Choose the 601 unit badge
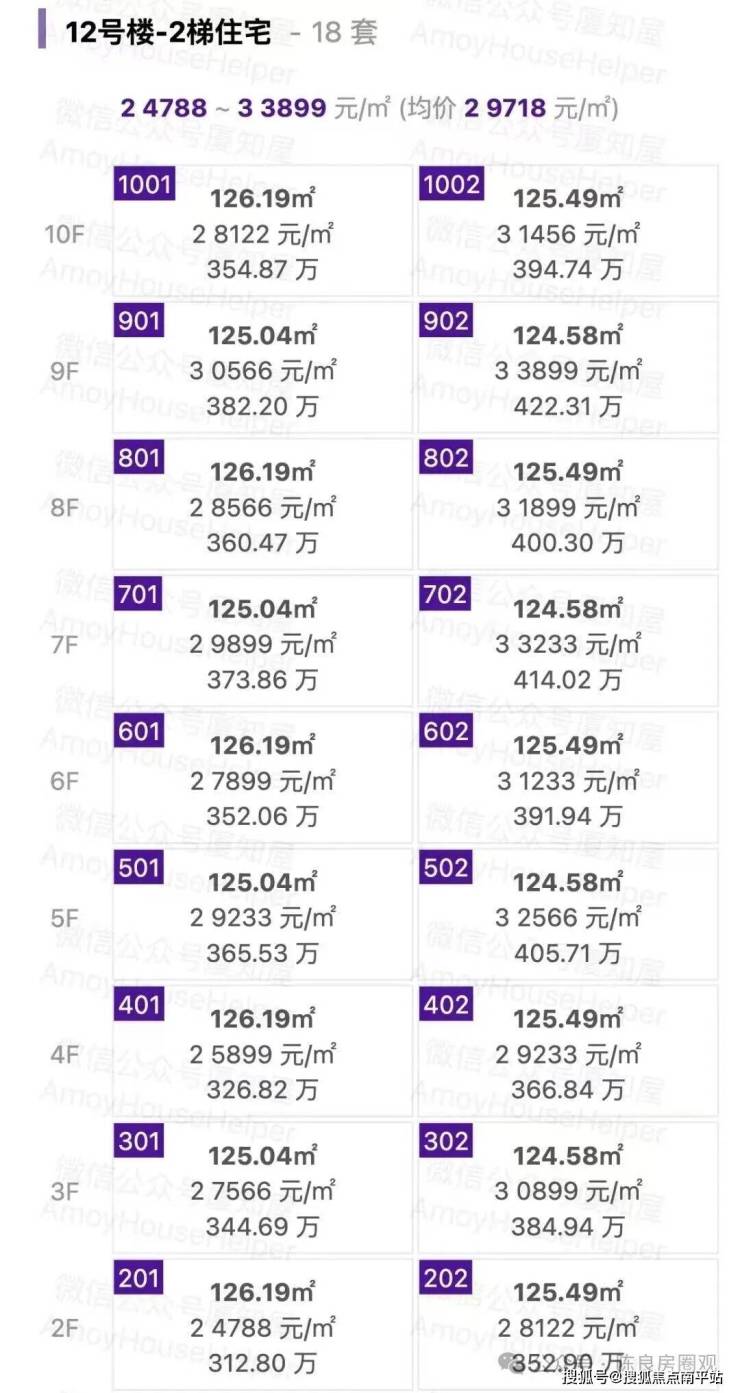Image resolution: width=740 pixels, height=1393 pixels. (x=139, y=731)
